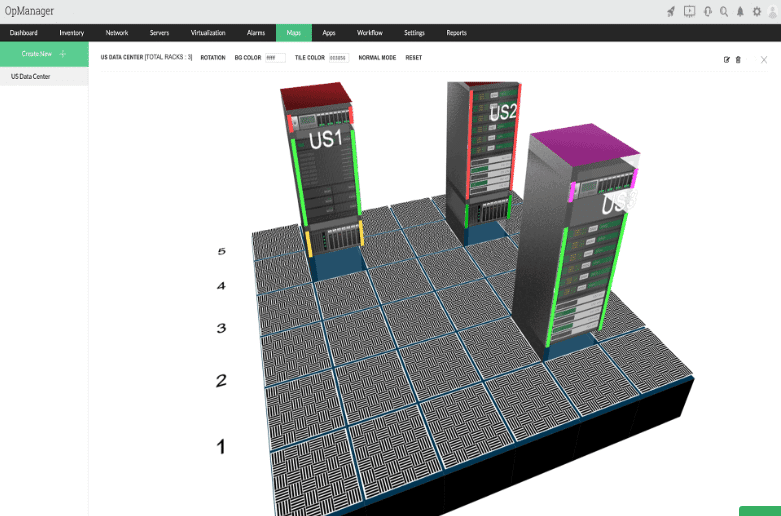Toggle ROTATION of the floor view

[x=213, y=58]
